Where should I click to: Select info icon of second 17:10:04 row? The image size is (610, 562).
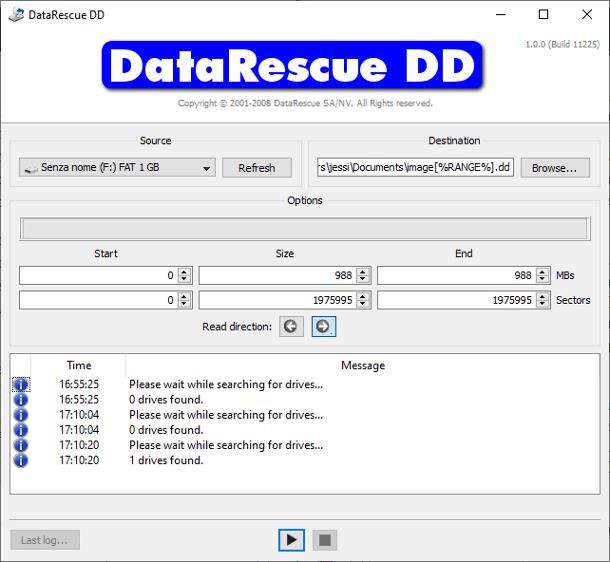[21, 430]
